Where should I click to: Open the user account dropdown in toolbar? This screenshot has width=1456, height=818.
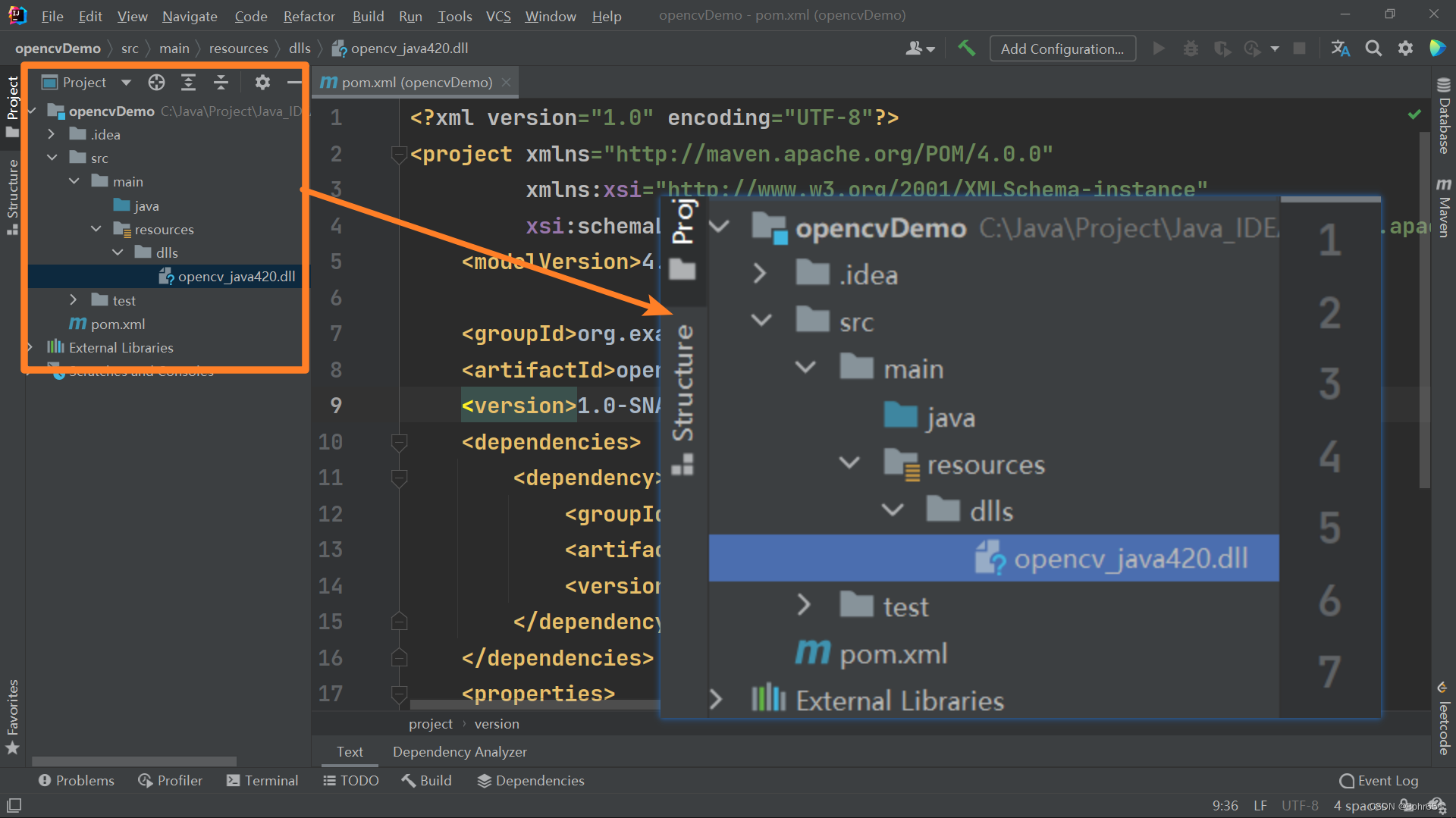point(920,49)
